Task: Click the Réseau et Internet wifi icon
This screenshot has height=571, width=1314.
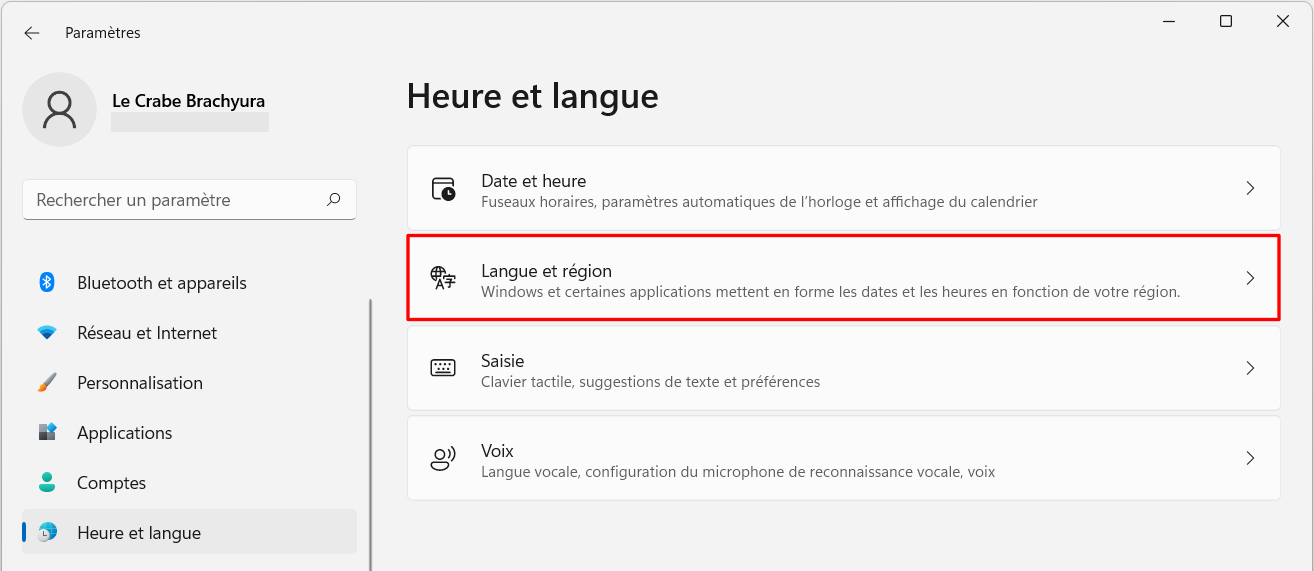Action: pos(47,333)
